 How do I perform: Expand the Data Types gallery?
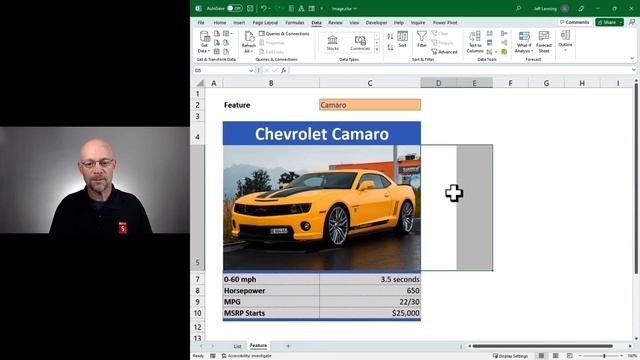pyautogui.click(x=377, y=50)
